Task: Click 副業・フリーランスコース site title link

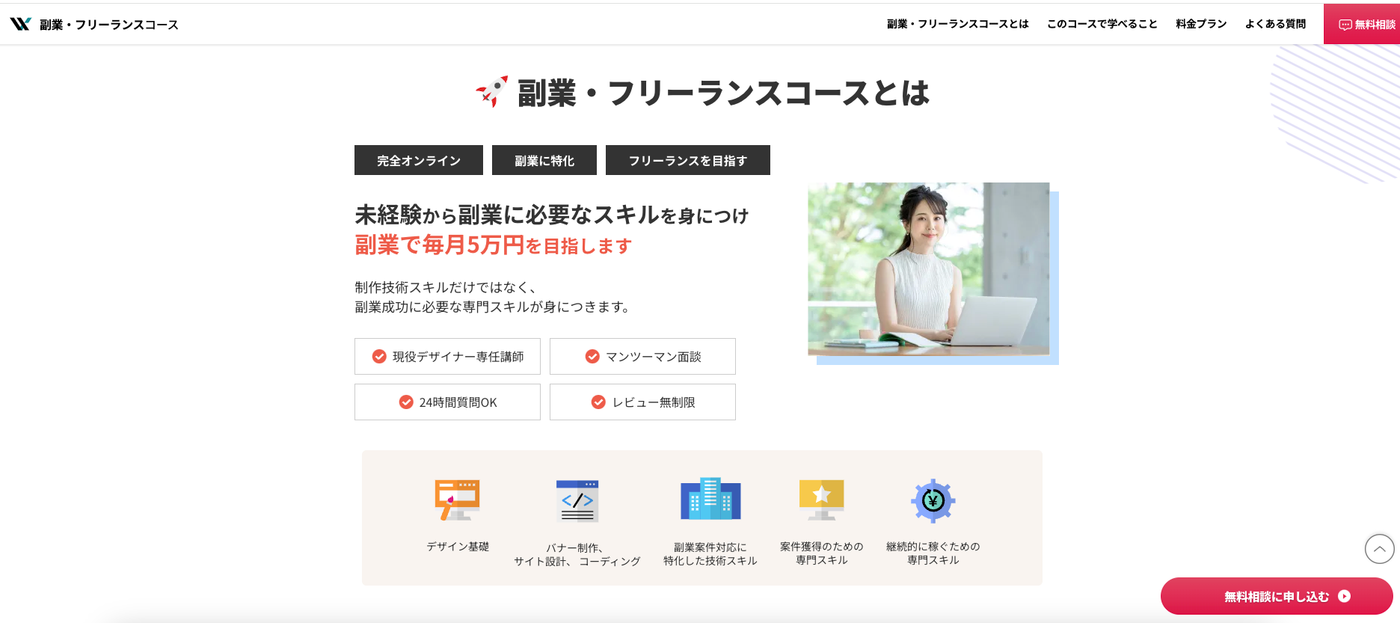Action: pyautogui.click(x=109, y=24)
